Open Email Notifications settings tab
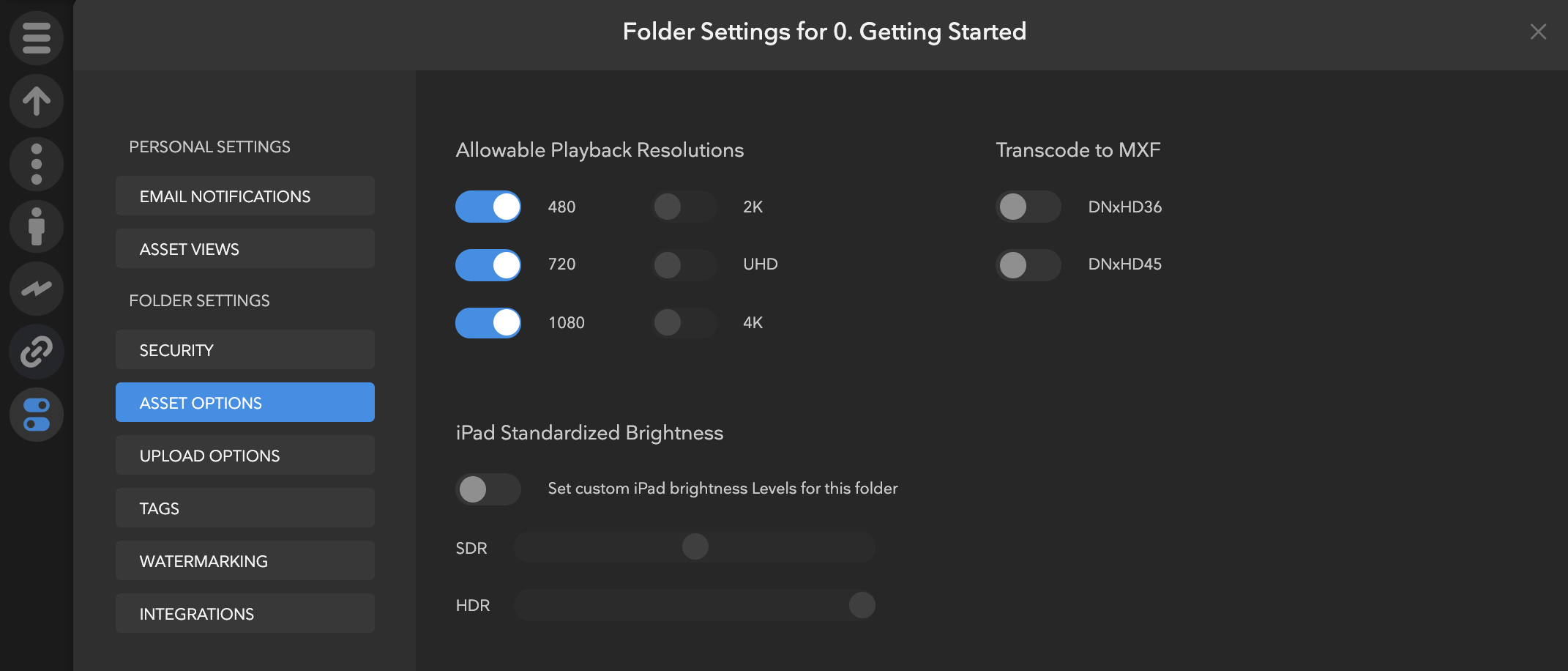The height and width of the screenshot is (671, 1568). click(x=244, y=196)
